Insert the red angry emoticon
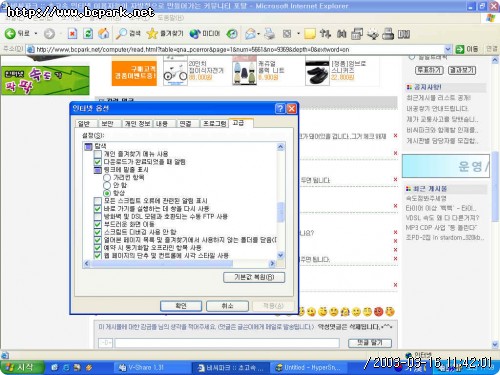 click(x=379, y=312)
